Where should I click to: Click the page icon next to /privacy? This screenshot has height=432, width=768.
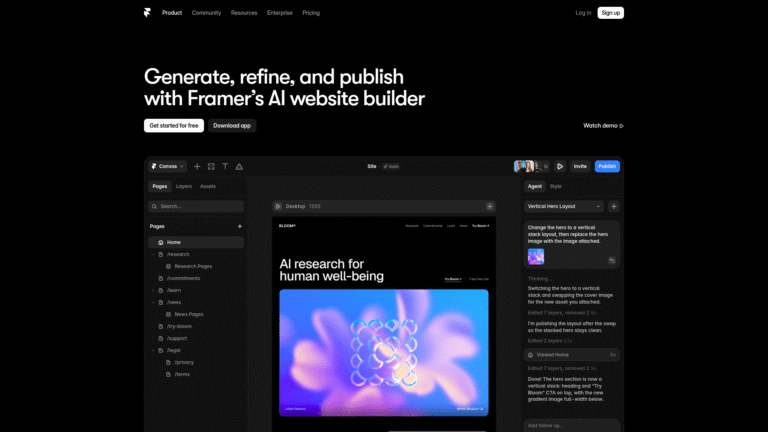[168, 362]
